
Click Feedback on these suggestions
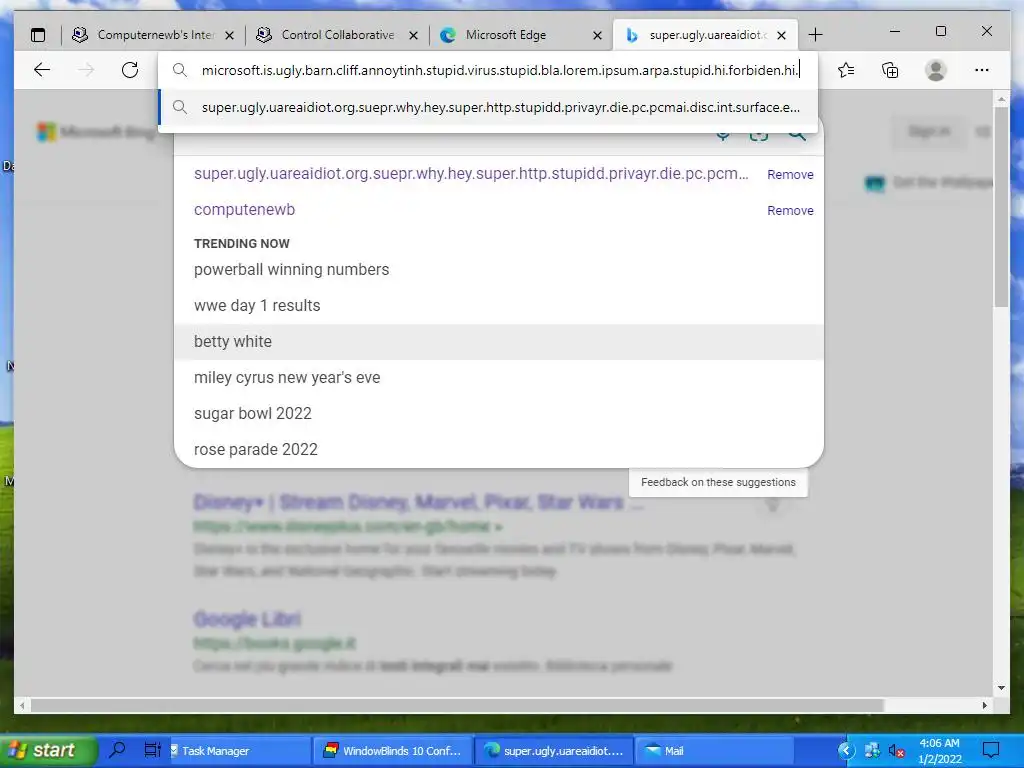[718, 482]
